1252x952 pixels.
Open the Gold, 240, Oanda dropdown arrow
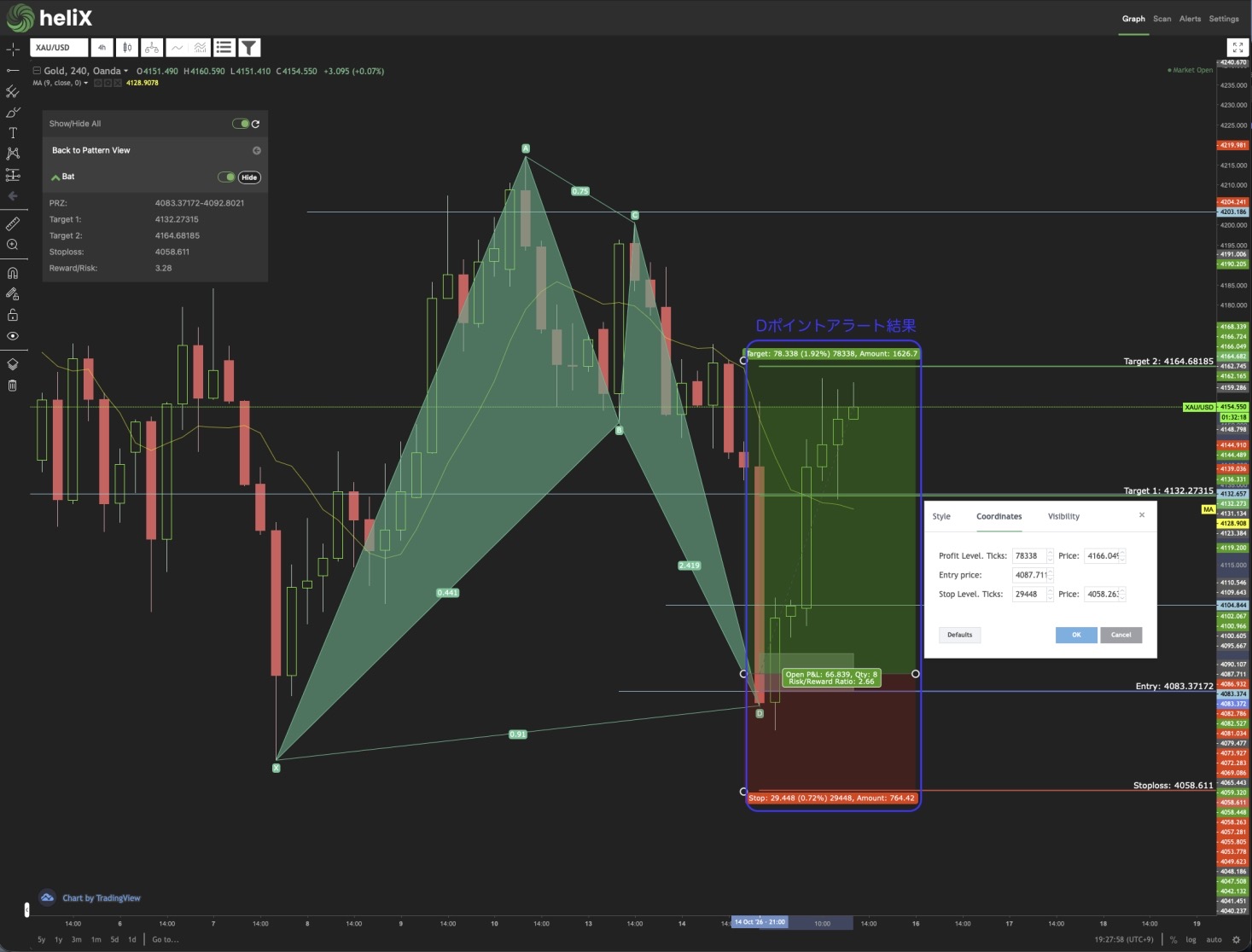coord(126,72)
